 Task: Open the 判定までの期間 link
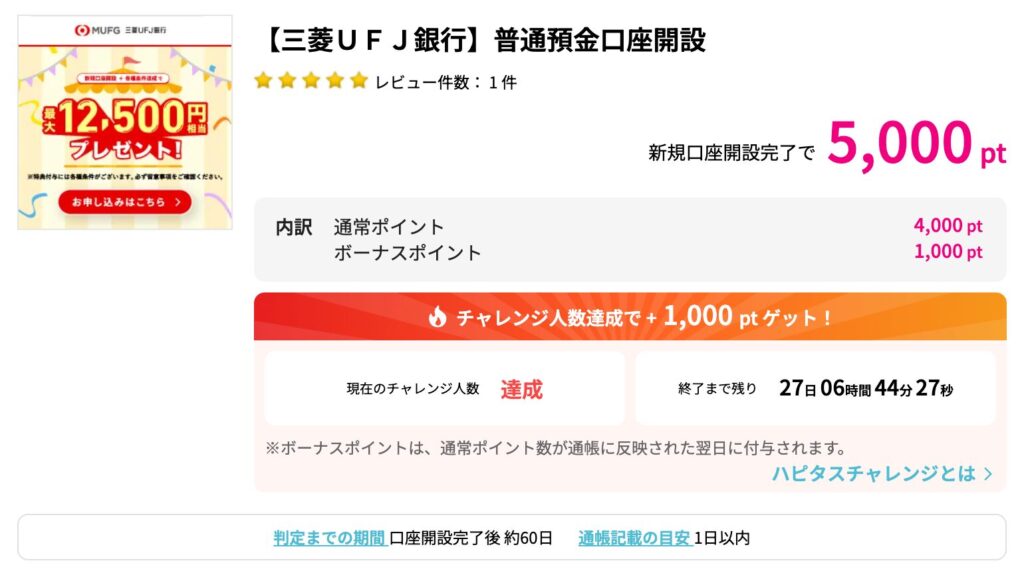tap(330, 538)
